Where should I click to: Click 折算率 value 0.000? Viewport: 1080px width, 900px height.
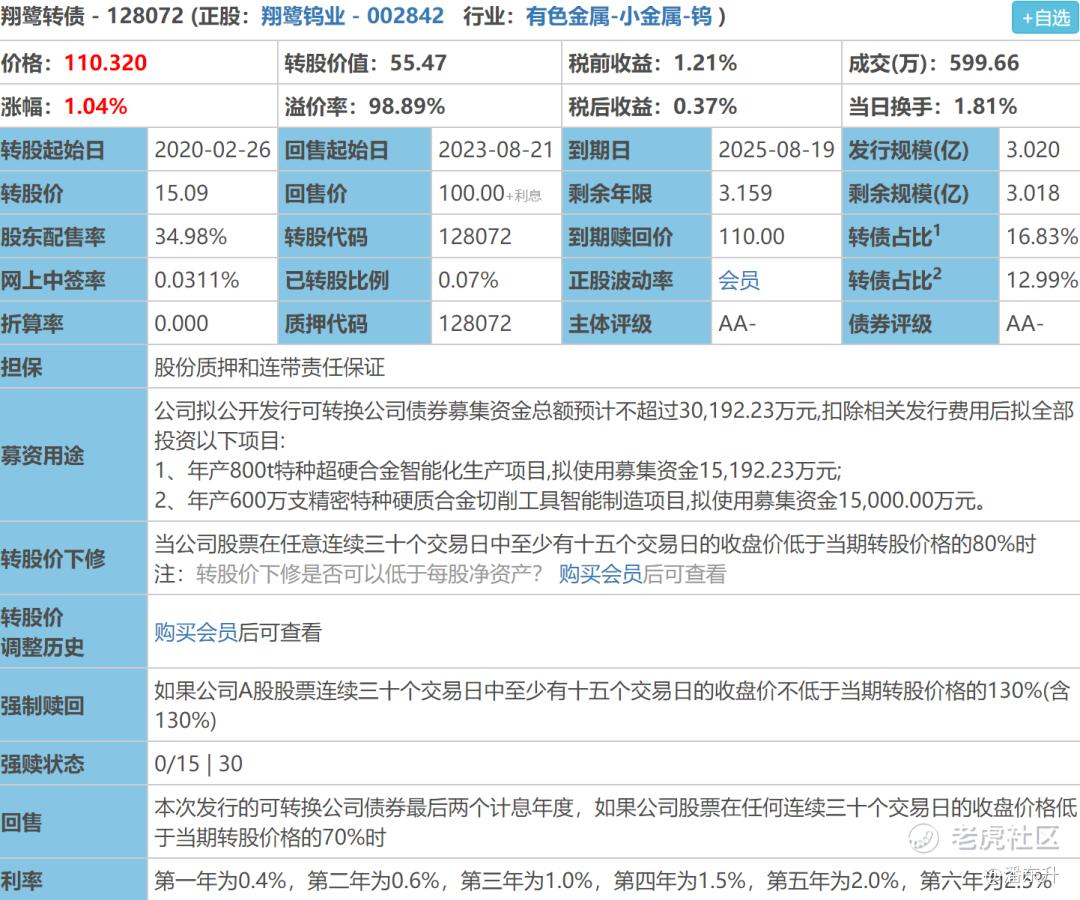coord(181,324)
